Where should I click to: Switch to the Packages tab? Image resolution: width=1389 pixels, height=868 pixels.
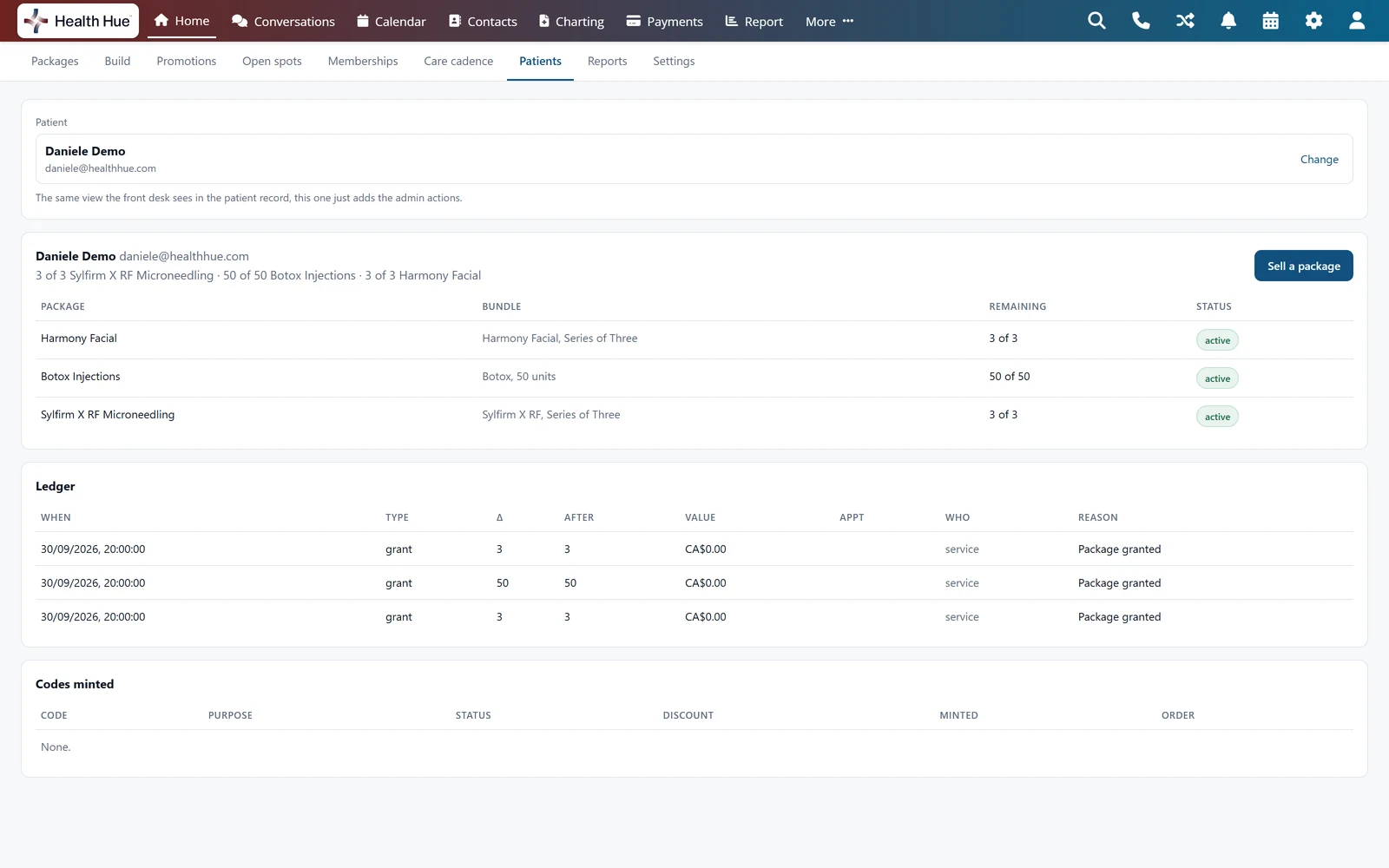[55, 61]
